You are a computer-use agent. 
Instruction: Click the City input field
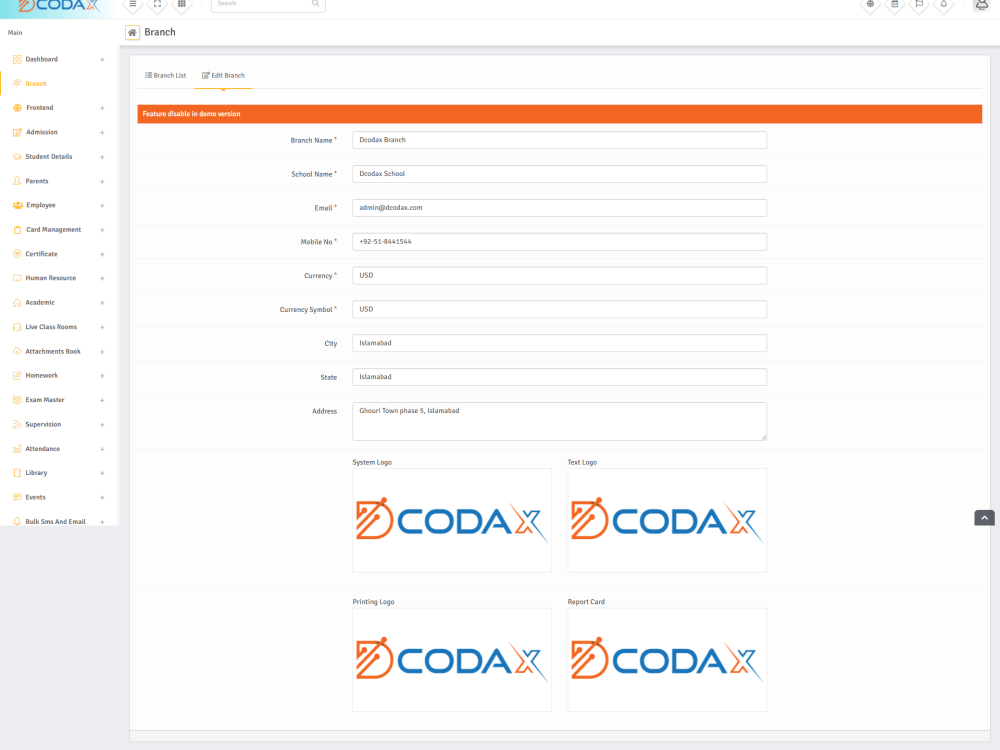point(559,343)
